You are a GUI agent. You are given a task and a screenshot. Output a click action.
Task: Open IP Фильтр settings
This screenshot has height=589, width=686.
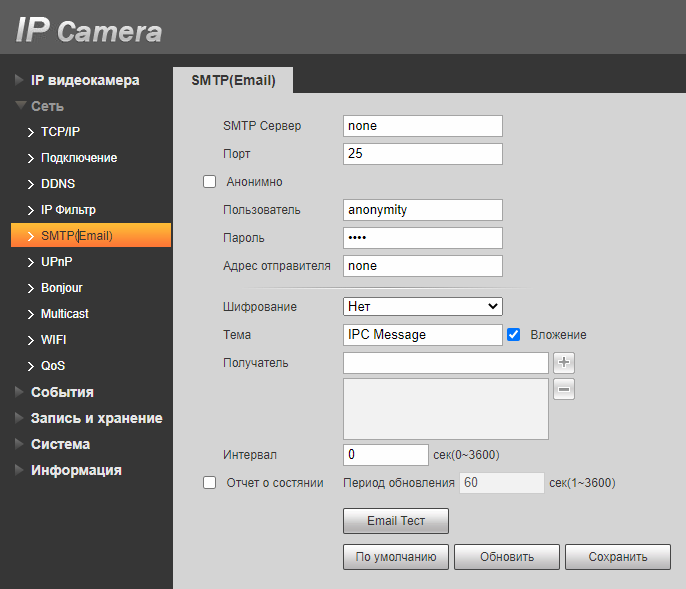tap(68, 210)
